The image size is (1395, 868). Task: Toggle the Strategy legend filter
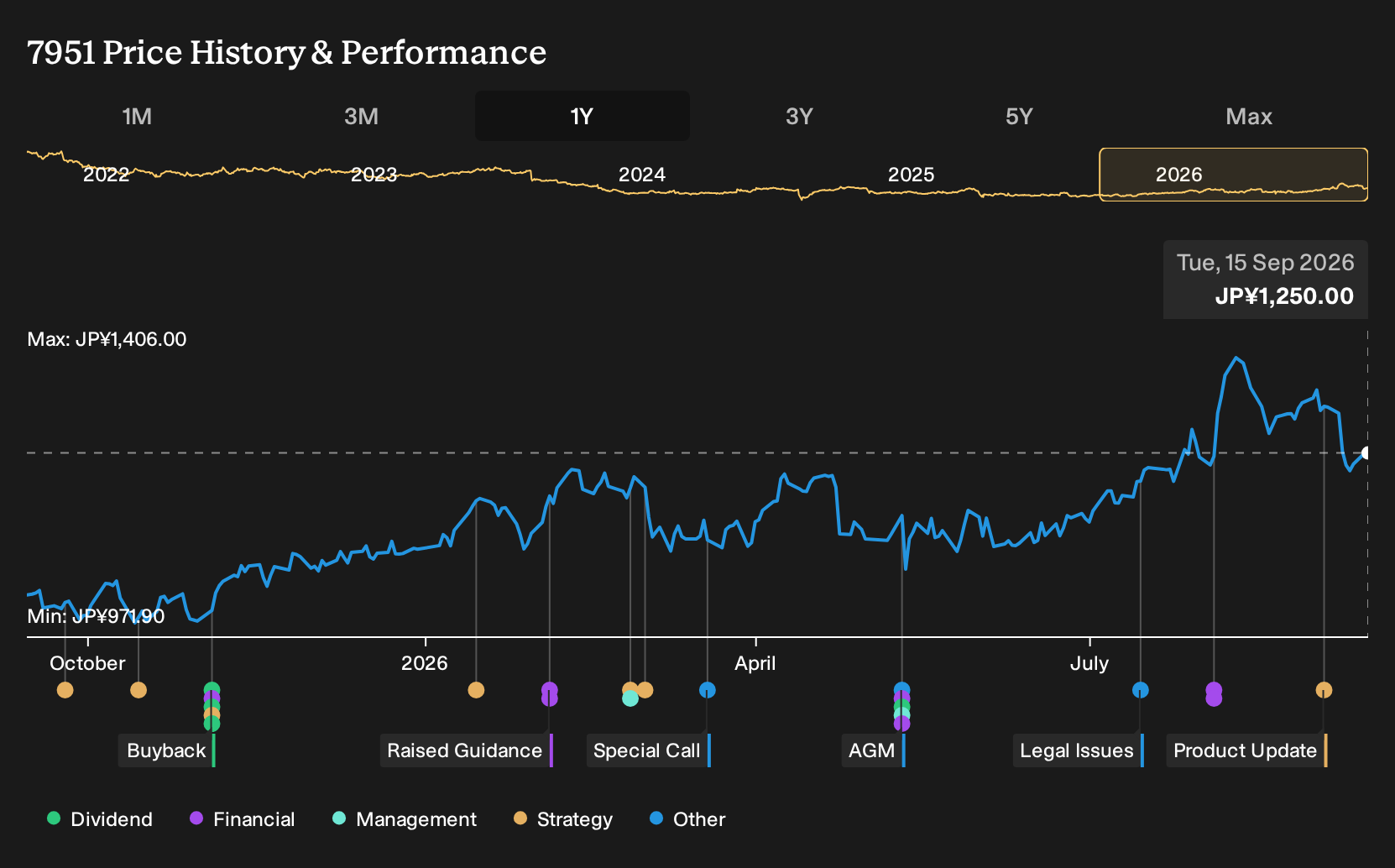[562, 819]
